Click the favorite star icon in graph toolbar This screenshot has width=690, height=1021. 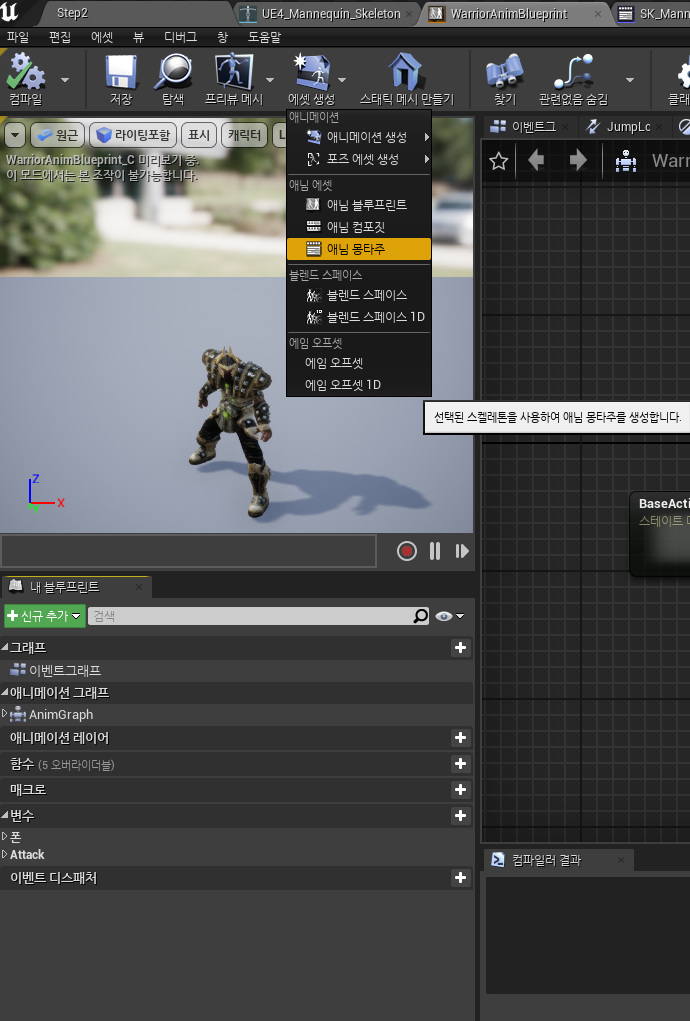(x=499, y=161)
